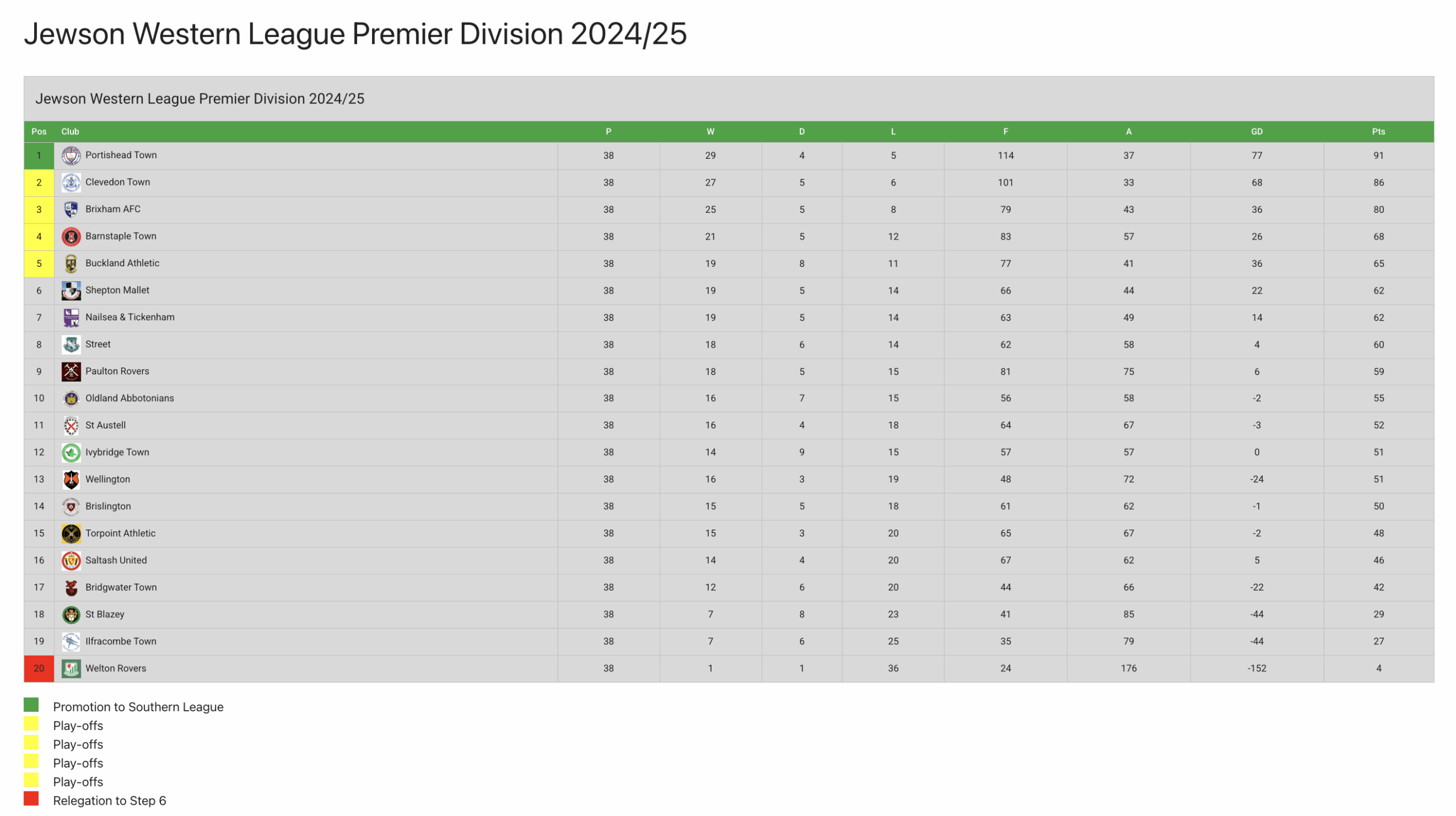Screen dimensions: 1456x816
Task: Click the red relegation legend swatch
Action: (31, 799)
